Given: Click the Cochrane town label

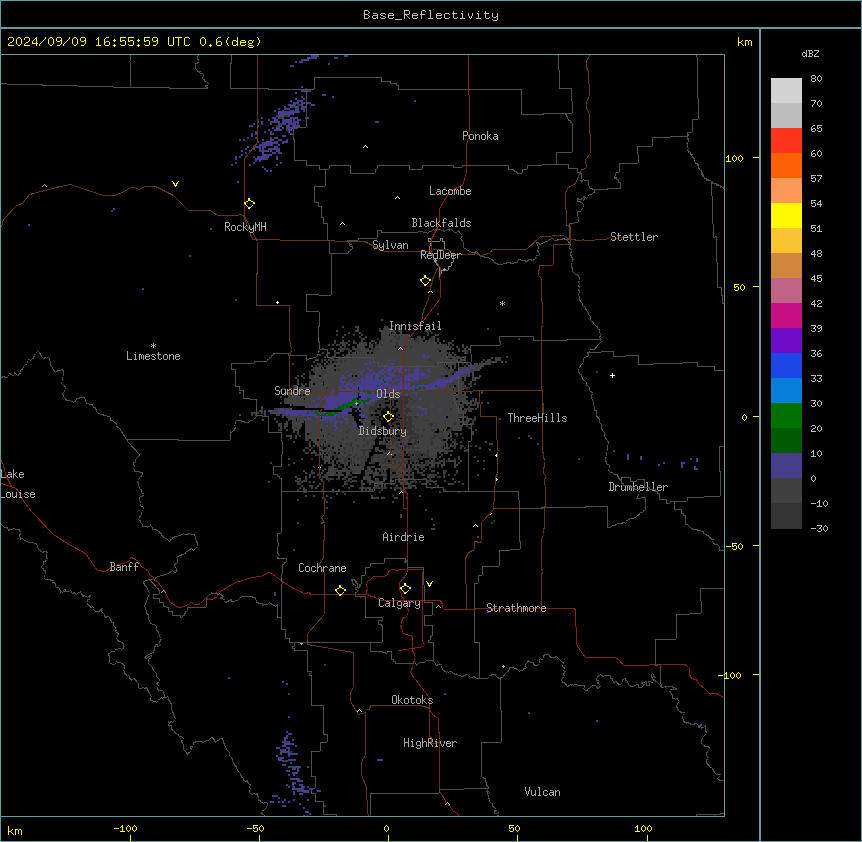Looking at the screenshot, I should point(322,568).
